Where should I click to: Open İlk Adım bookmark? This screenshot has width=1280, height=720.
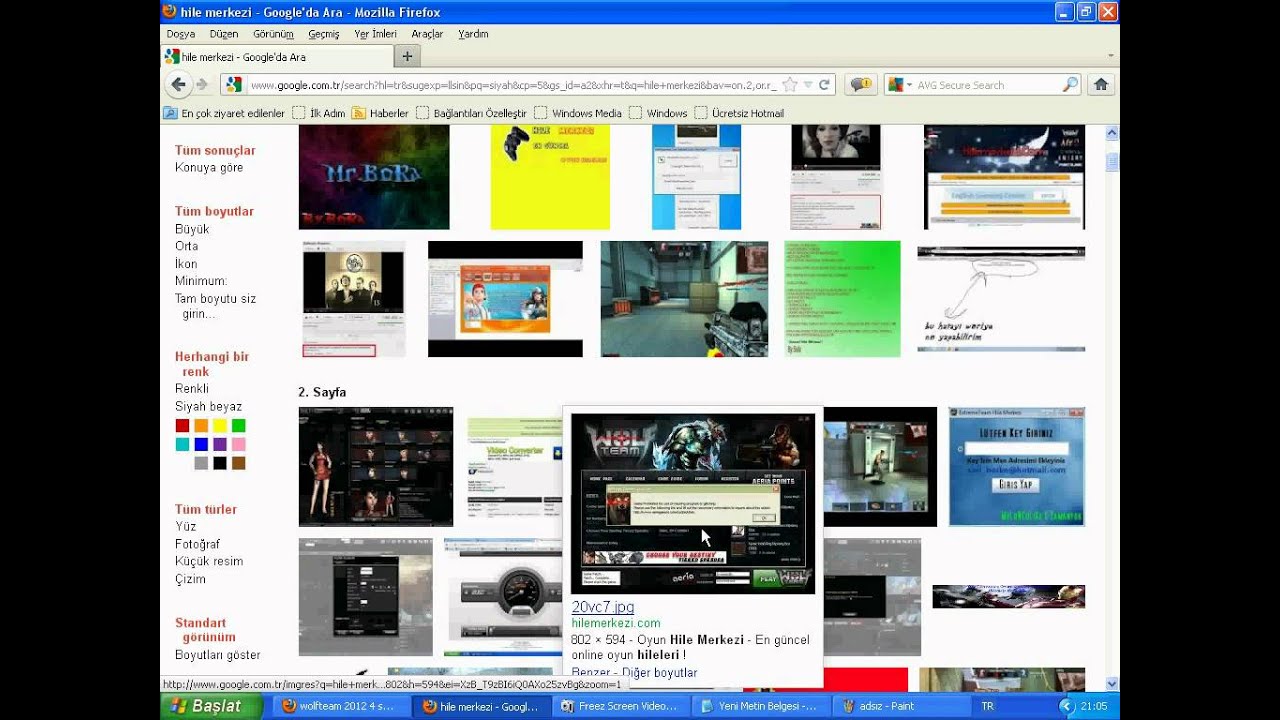coord(319,113)
